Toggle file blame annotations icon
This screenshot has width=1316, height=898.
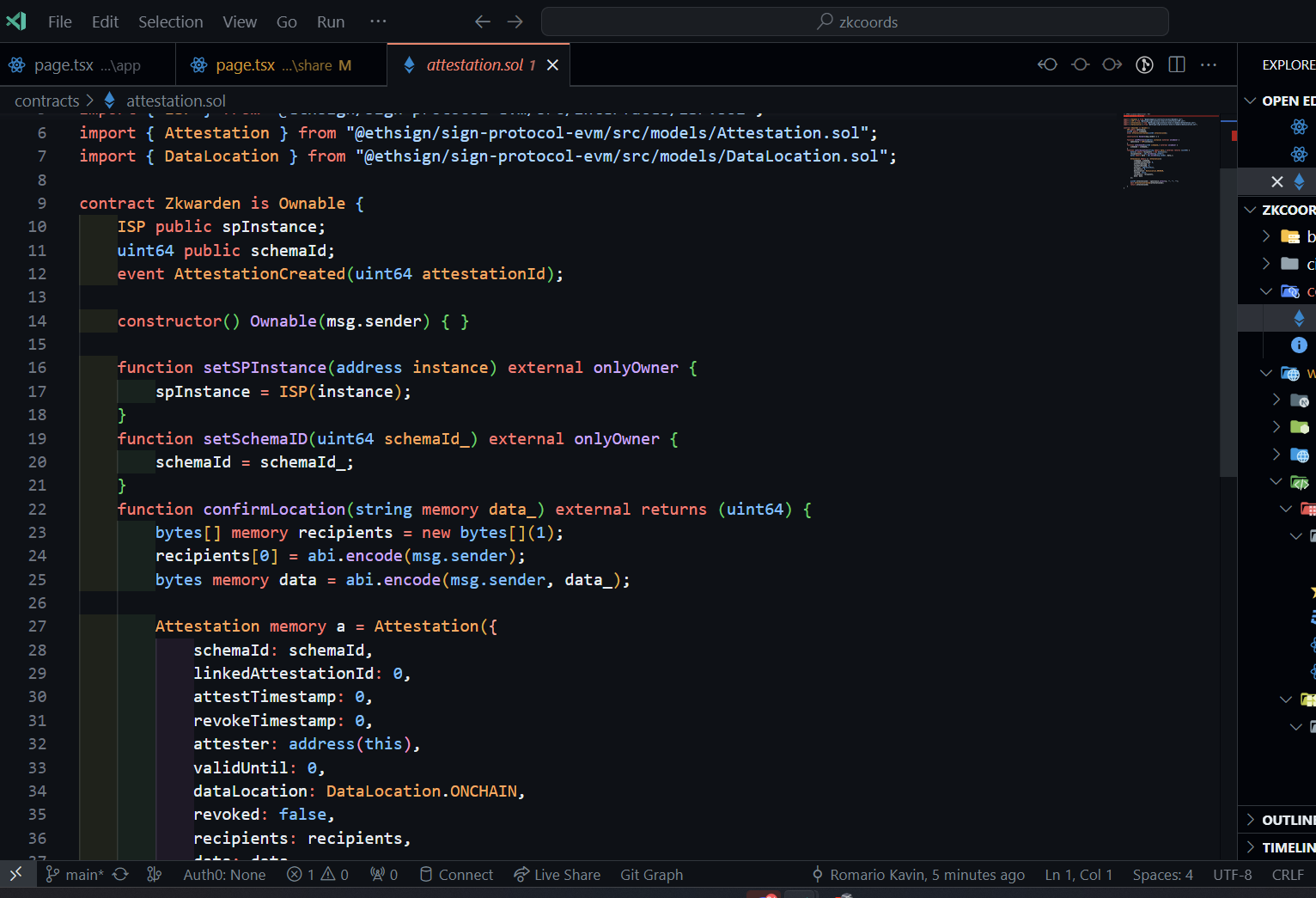(1145, 64)
